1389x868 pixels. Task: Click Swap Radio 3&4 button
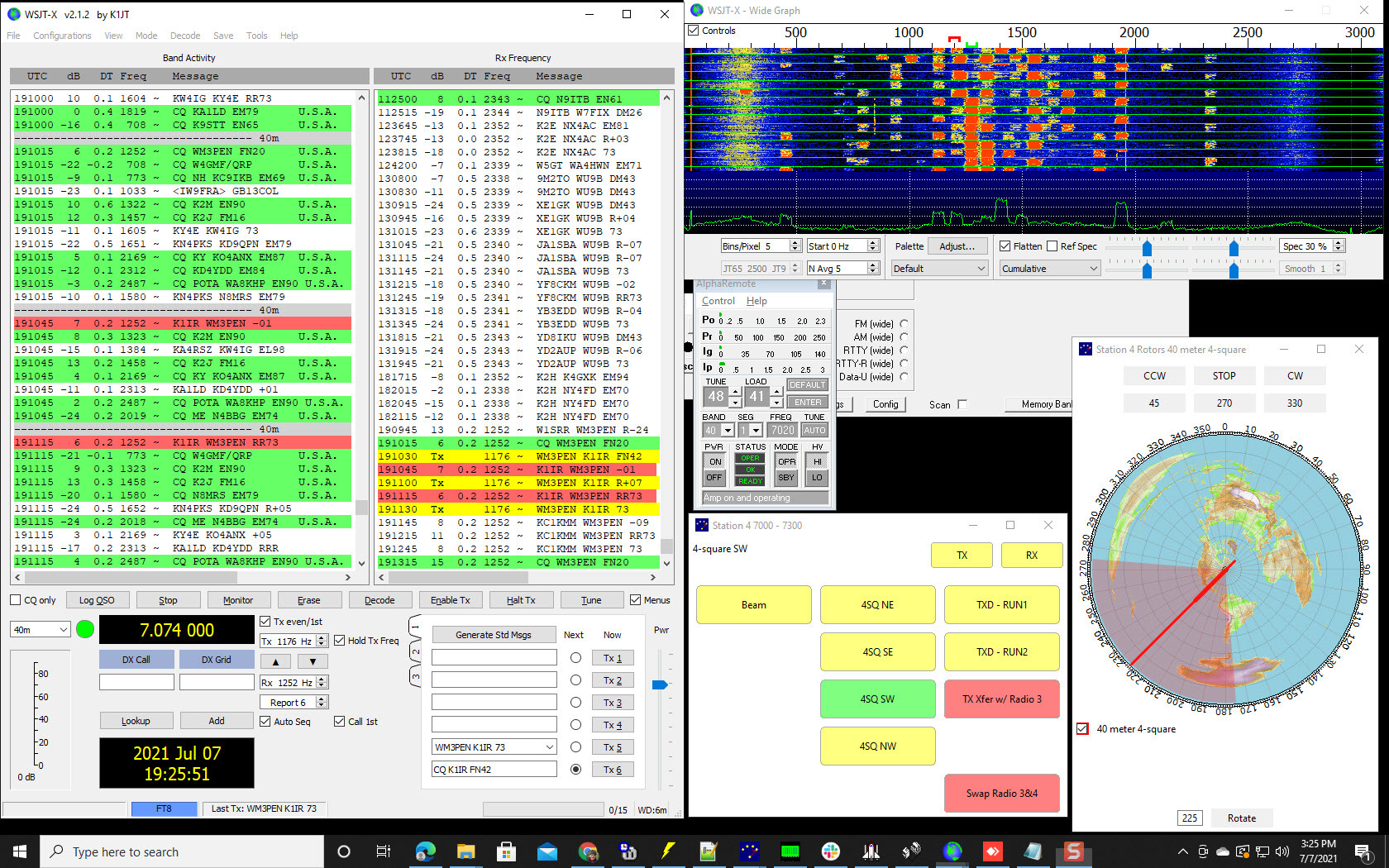[1001, 794]
